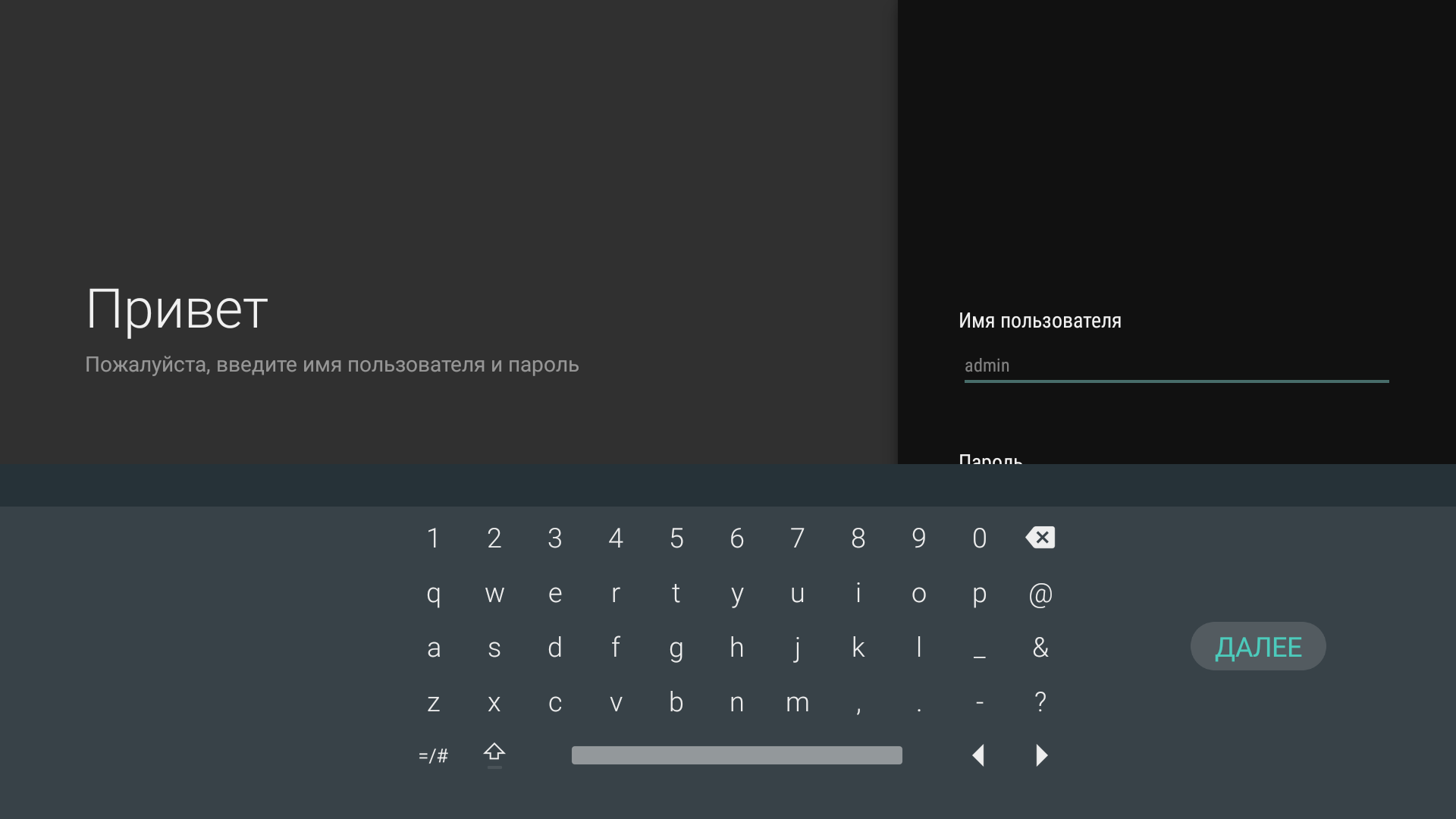Tap the underscore key
The image size is (1456, 819).
tap(980, 657)
